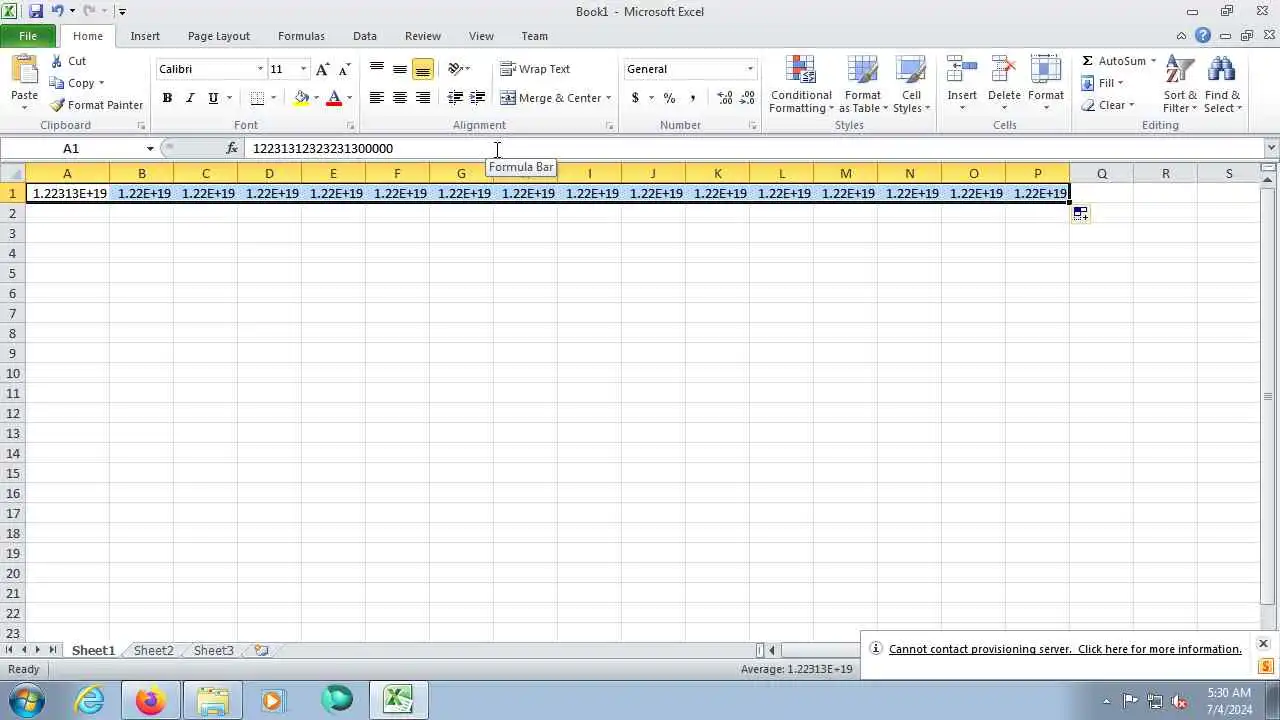Increase decimal places icon
The image size is (1280, 720).
coord(725,98)
